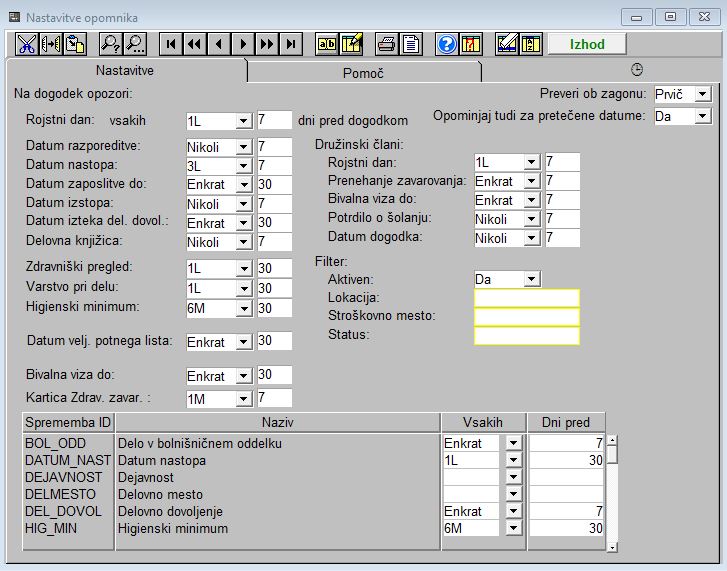Switch to the Pomoč tab
Viewport: 727px width, 571px height.
click(364, 73)
